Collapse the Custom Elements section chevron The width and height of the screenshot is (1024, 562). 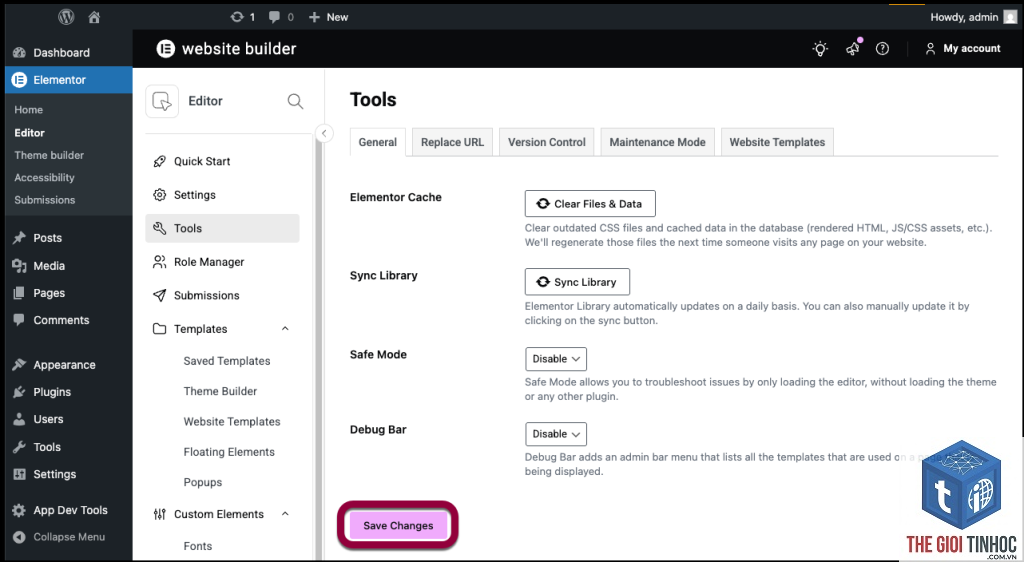click(x=285, y=514)
